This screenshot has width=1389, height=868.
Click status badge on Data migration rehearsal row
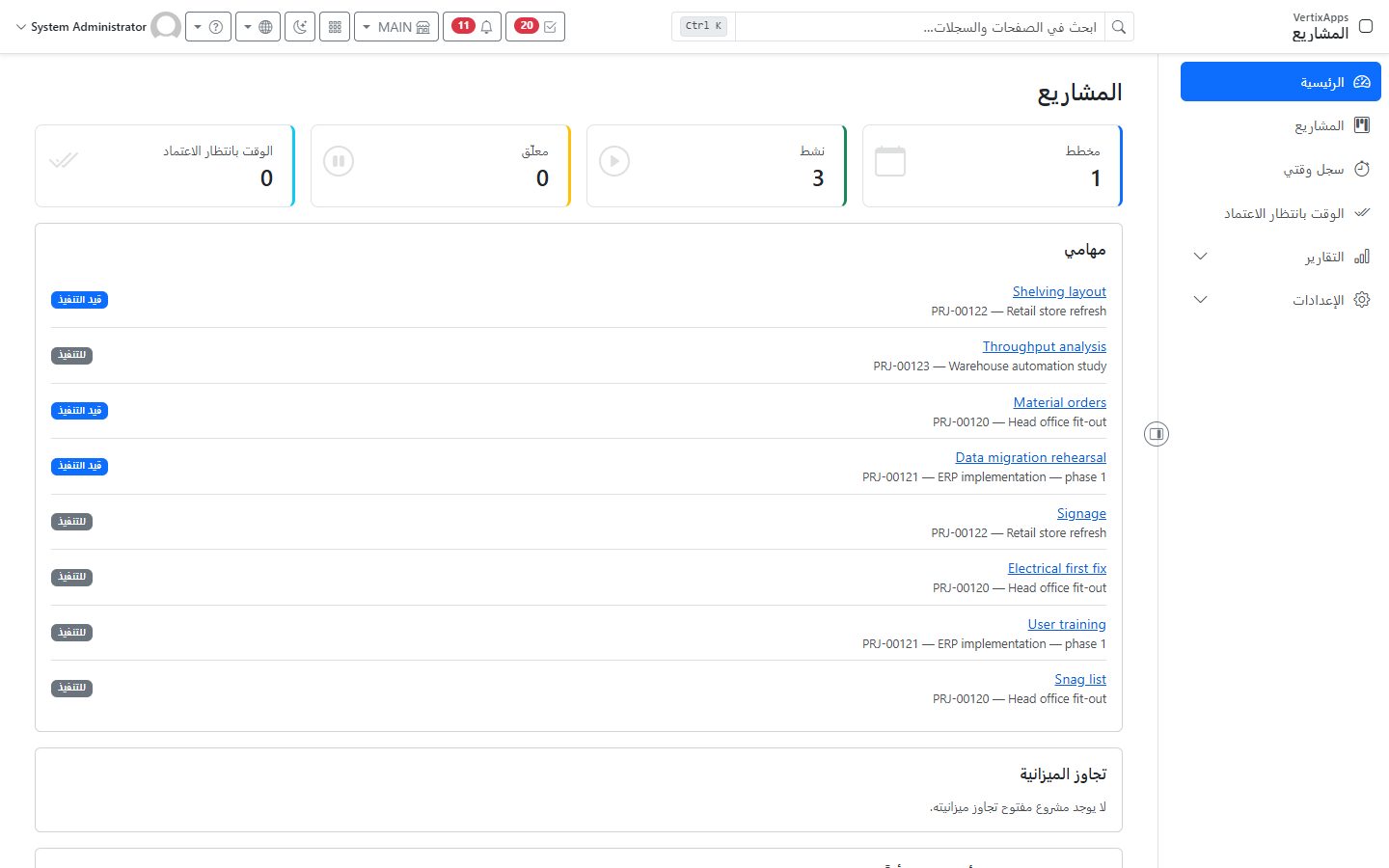click(x=79, y=466)
